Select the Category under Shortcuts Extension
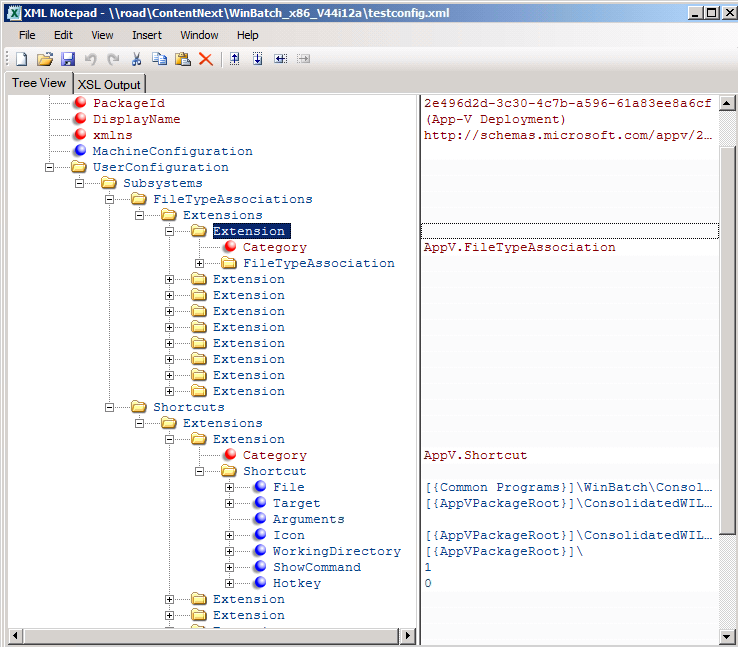Screen dimensions: 738x647 point(275,455)
